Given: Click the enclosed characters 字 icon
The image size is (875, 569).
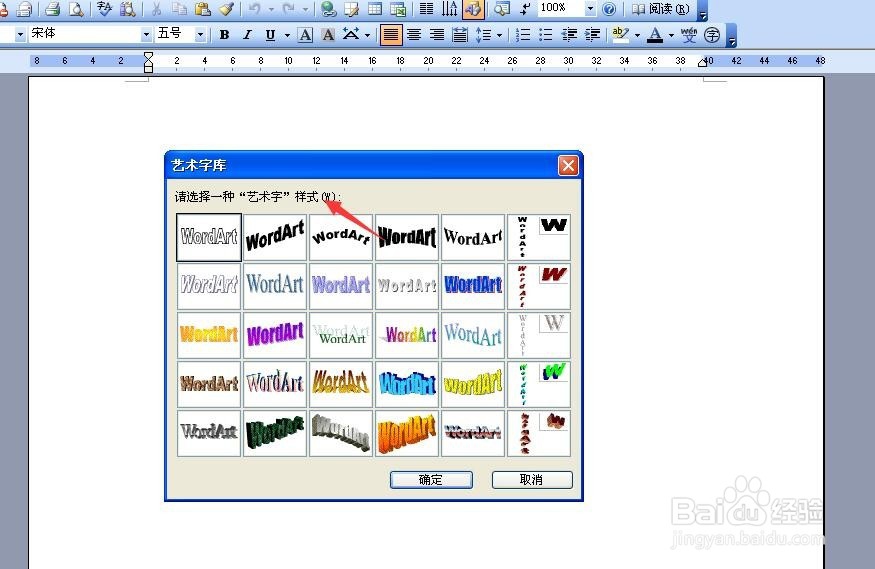Looking at the screenshot, I should click(x=712, y=35).
